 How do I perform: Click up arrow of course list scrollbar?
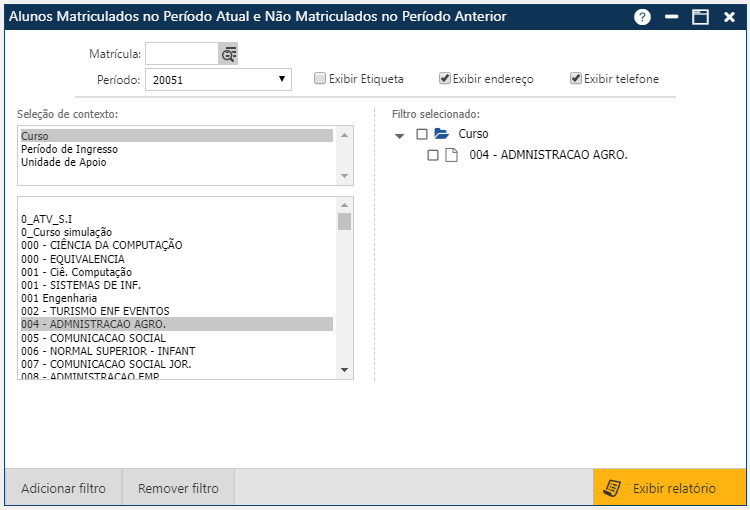(344, 205)
